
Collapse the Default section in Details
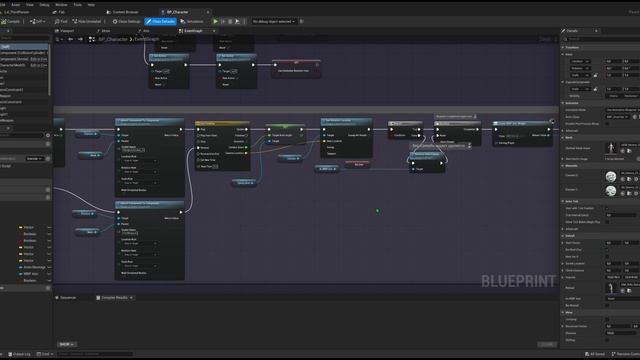coord(562,236)
